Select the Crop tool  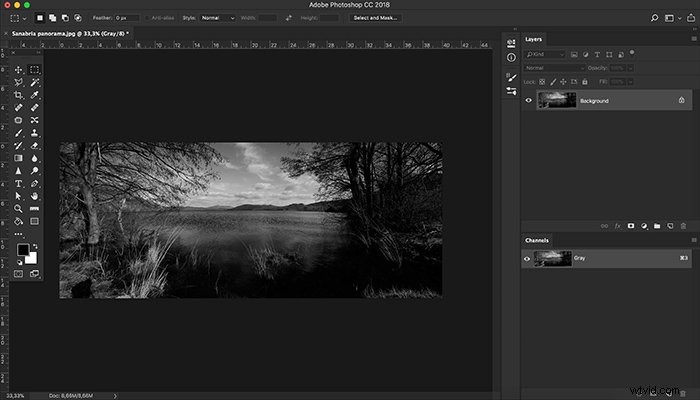18,95
